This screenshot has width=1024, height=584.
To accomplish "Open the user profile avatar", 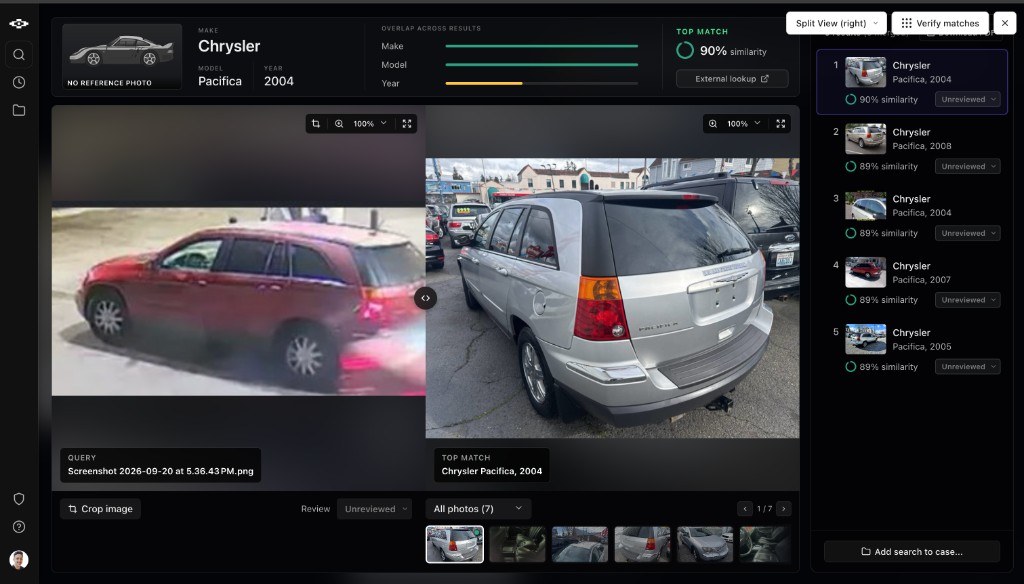I will click(19, 560).
